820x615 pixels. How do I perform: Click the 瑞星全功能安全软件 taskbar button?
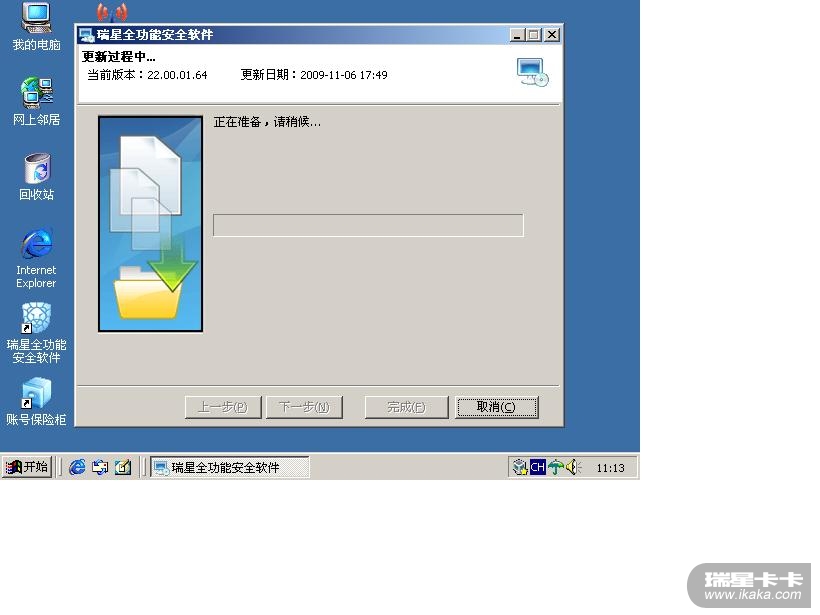(230, 467)
